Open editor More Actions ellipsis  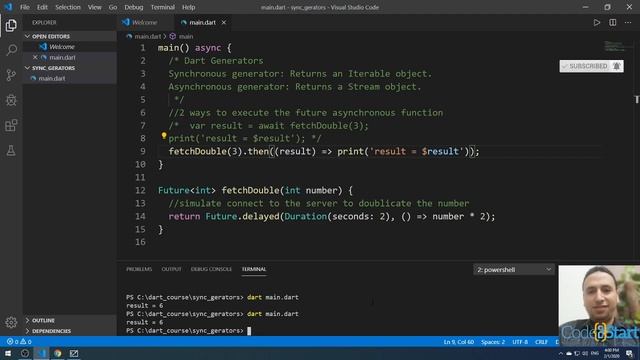pos(628,22)
